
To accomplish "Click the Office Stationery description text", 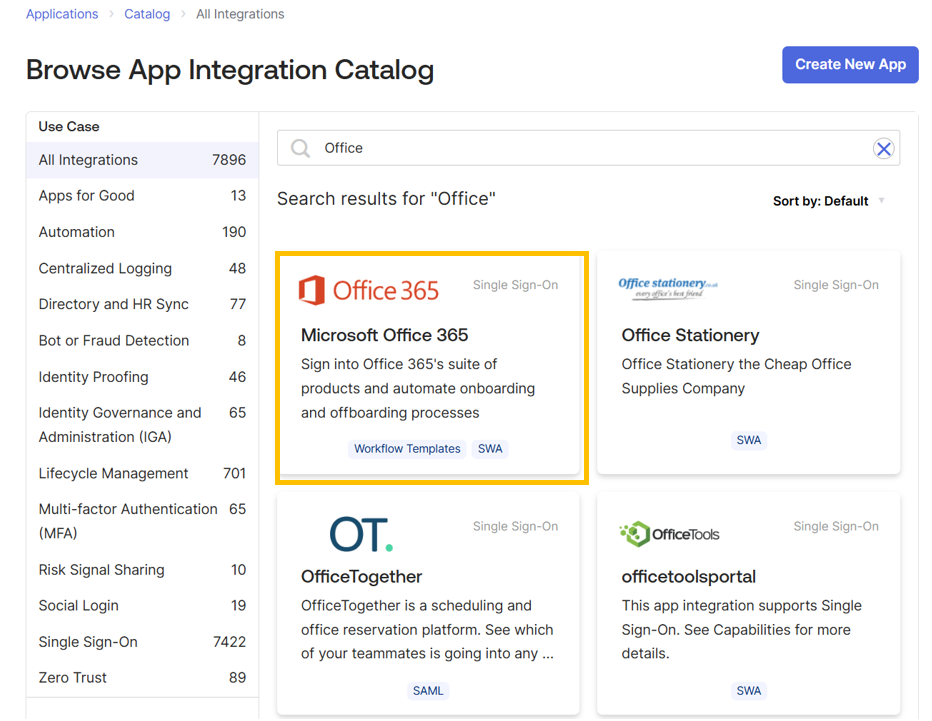I will pos(736,376).
